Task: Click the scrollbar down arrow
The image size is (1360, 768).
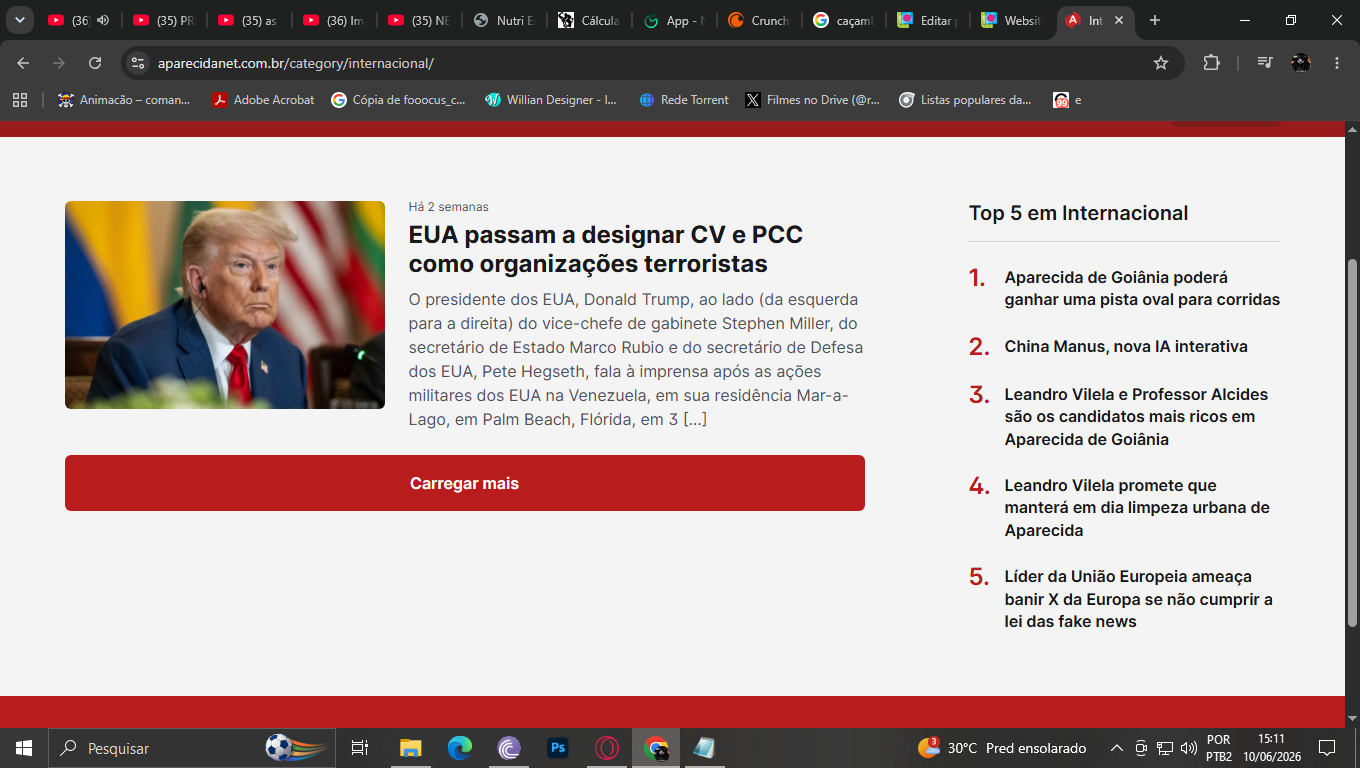Action: [1352, 718]
